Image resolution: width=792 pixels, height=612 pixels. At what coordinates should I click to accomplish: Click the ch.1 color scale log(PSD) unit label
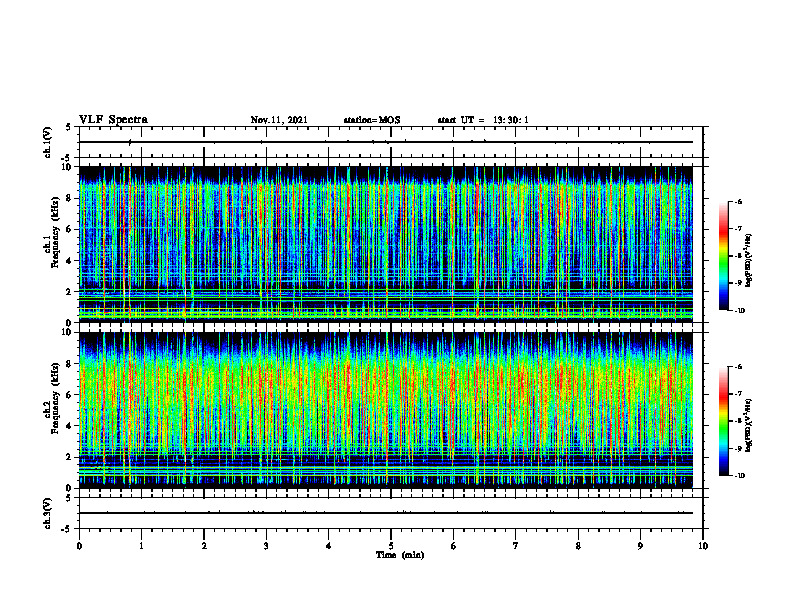pyautogui.click(x=749, y=260)
